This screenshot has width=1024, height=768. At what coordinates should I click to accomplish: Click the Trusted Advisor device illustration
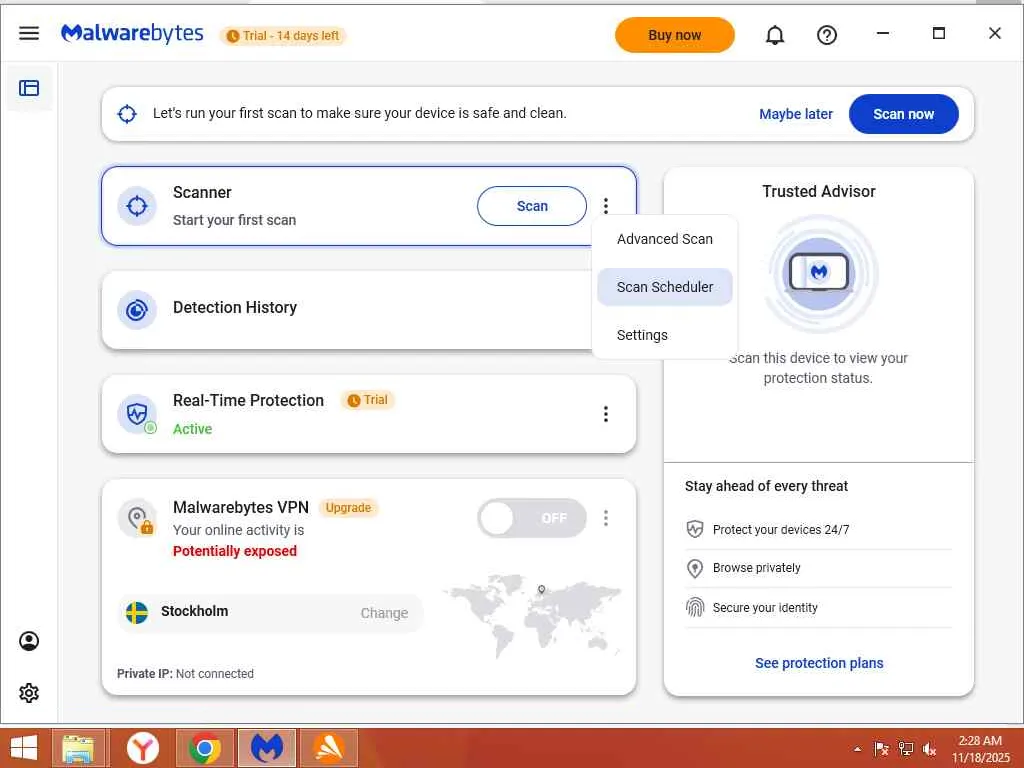pyautogui.click(x=819, y=273)
